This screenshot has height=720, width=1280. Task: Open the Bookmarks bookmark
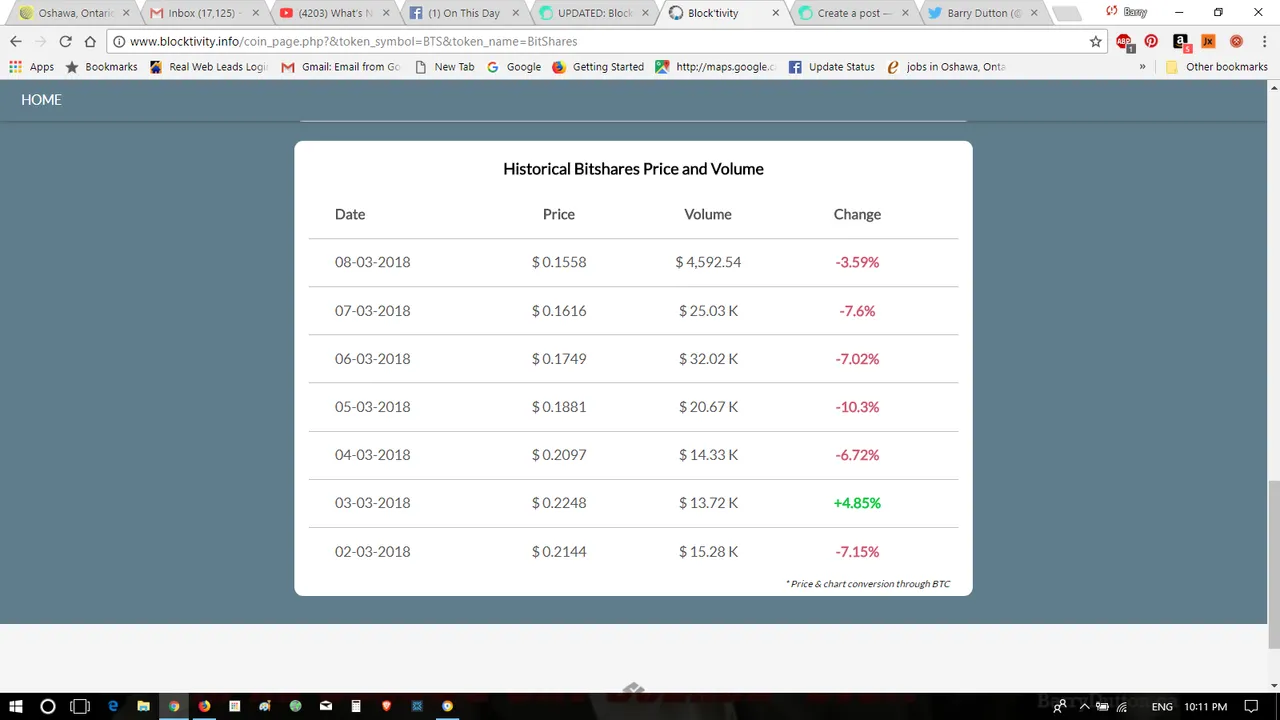point(101,67)
